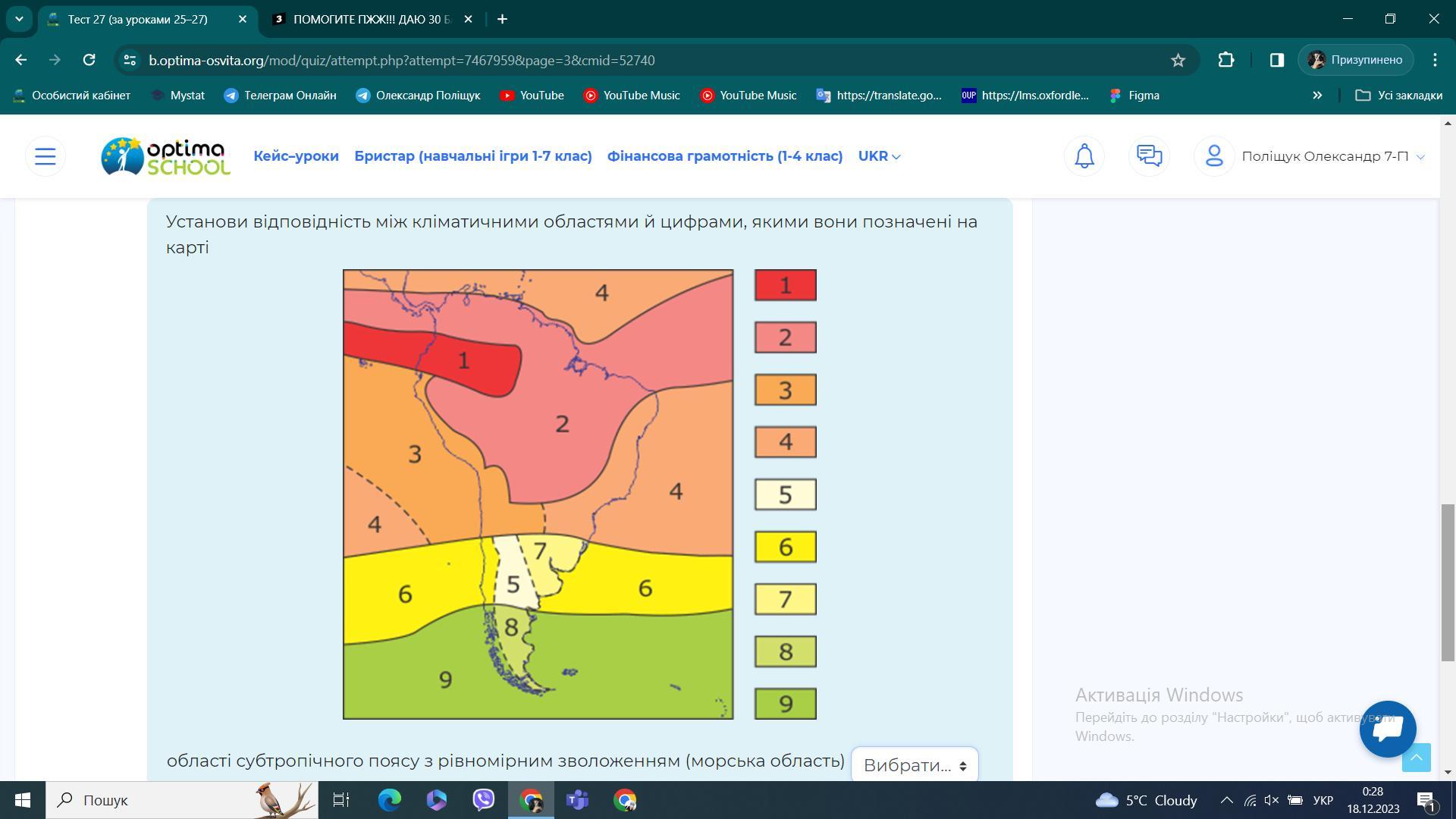Open the notifications bell icon

point(1084,156)
